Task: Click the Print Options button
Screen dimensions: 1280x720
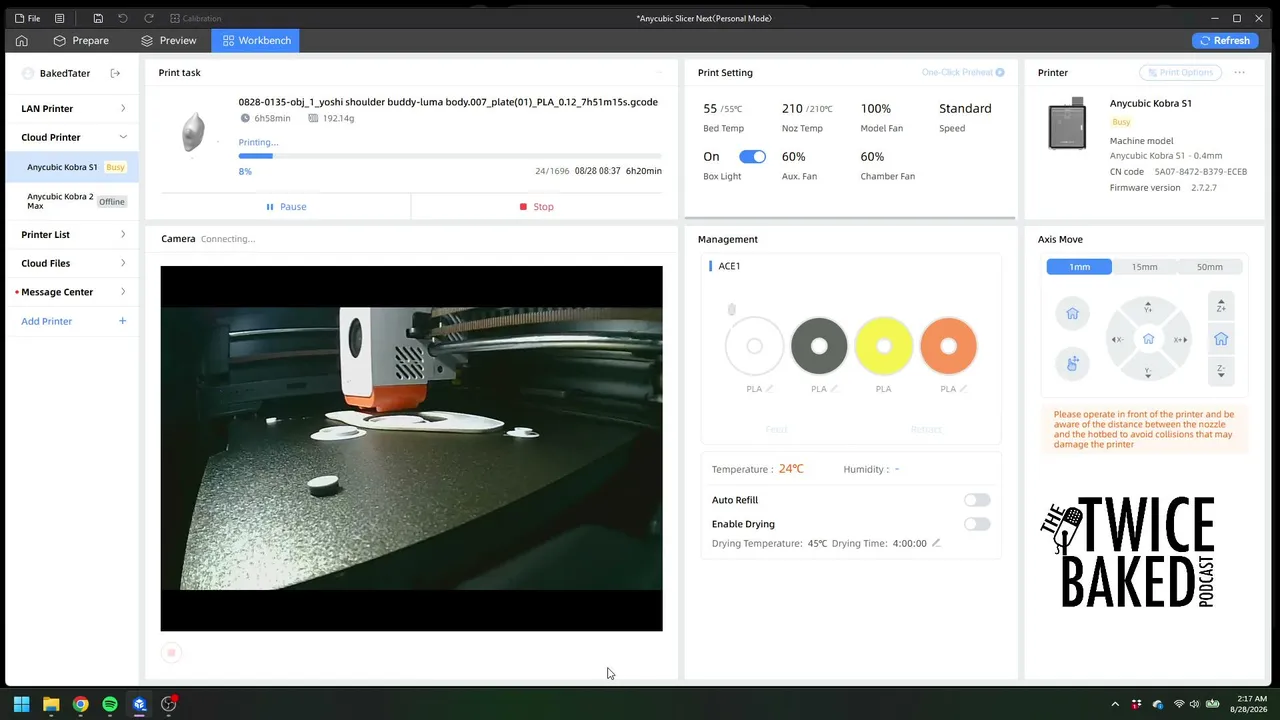Action: pyautogui.click(x=1181, y=72)
